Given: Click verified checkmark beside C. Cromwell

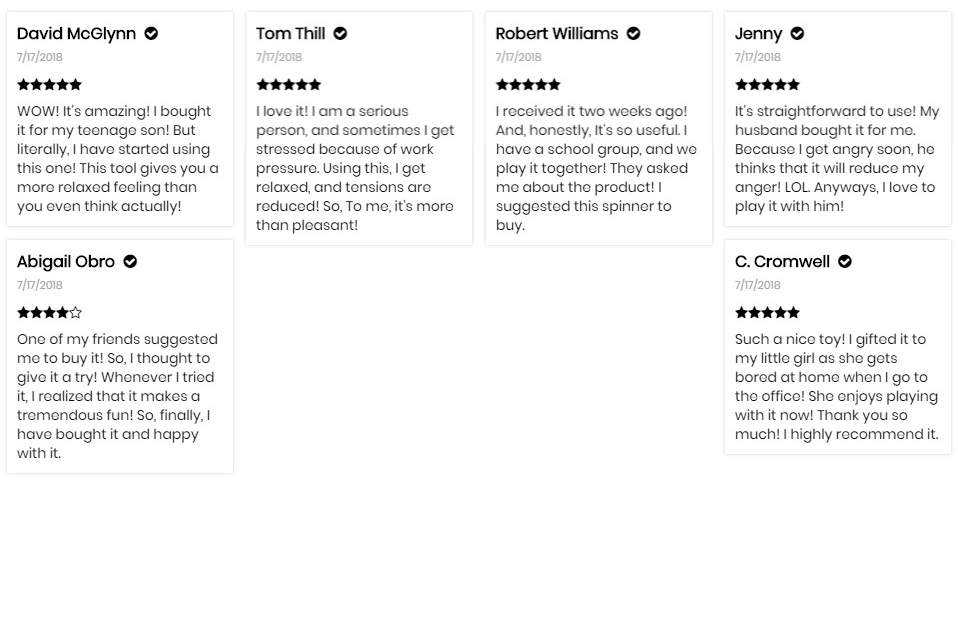Looking at the screenshot, I should pos(845,262).
